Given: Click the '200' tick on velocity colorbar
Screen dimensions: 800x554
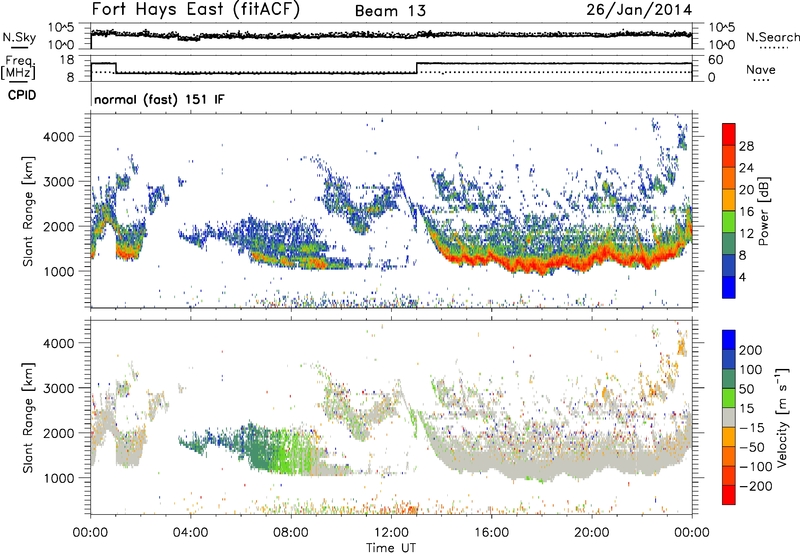Looking at the screenshot, I should (x=751, y=350).
